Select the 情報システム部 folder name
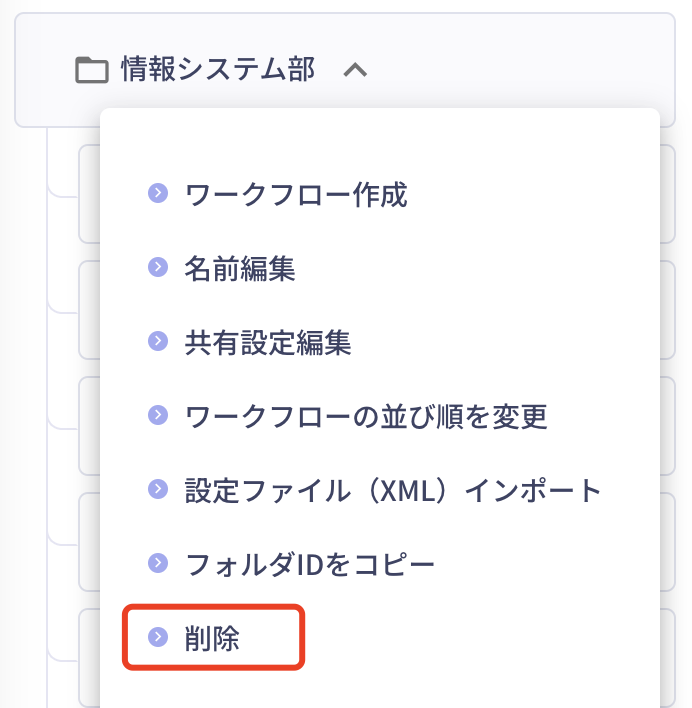Viewport: 692px width, 708px height. point(218,70)
